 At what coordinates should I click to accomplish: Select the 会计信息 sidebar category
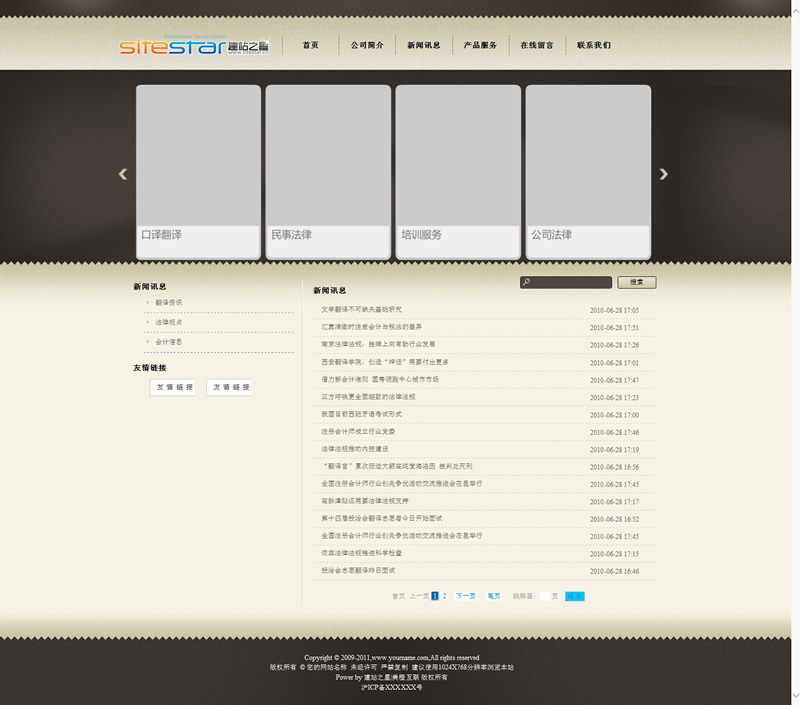[x=169, y=342]
